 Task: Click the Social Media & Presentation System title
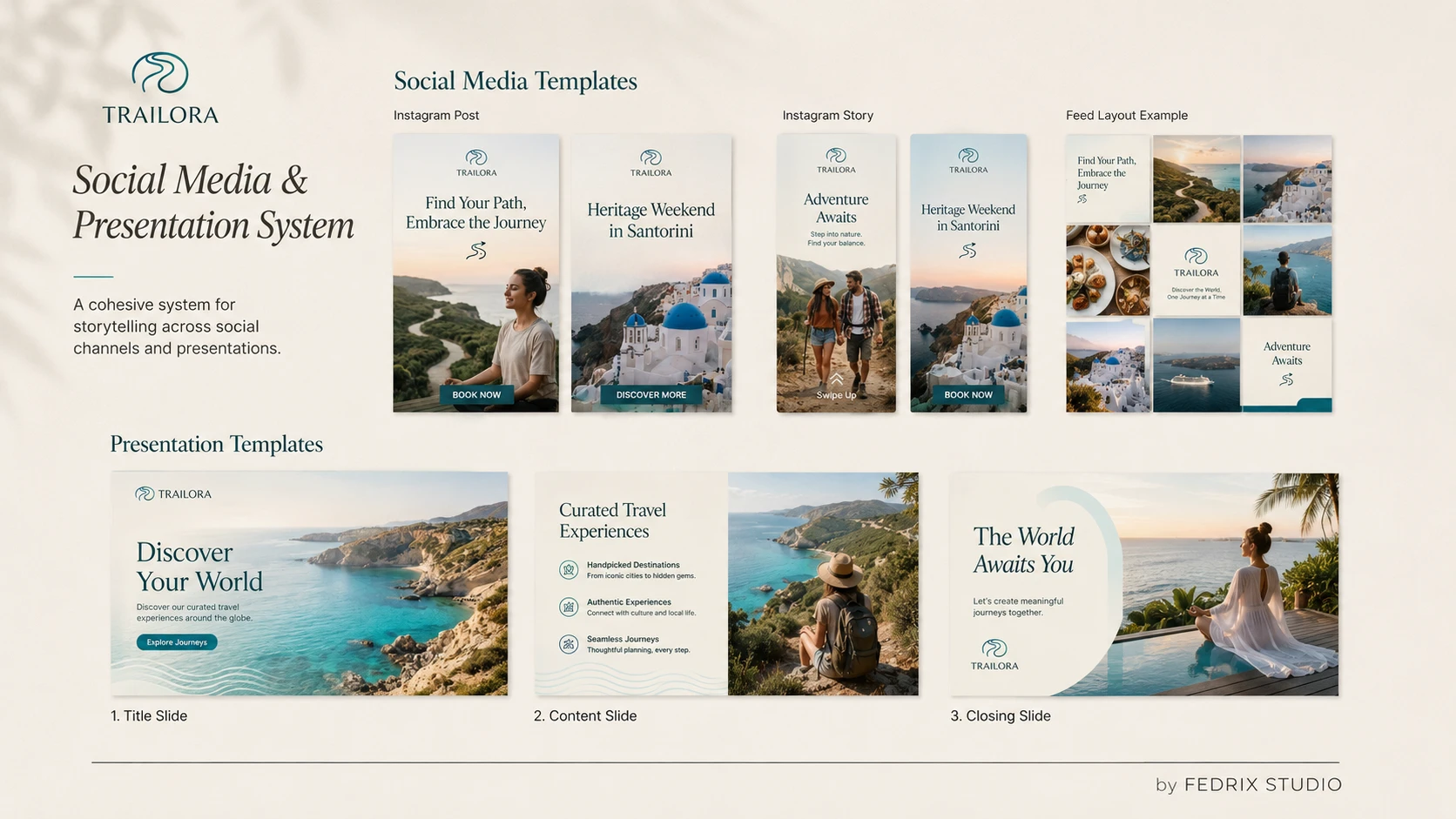click(x=213, y=203)
